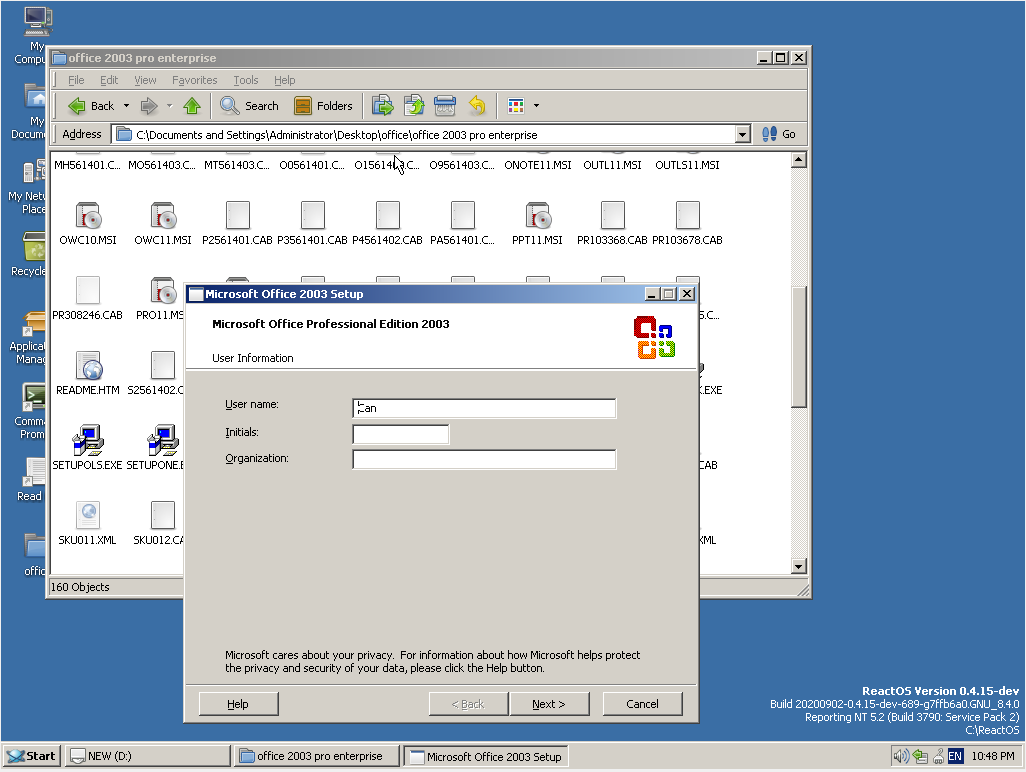The height and width of the screenshot is (772, 1026).
Task: Cancel the Office 2003 setup
Action: 642,704
